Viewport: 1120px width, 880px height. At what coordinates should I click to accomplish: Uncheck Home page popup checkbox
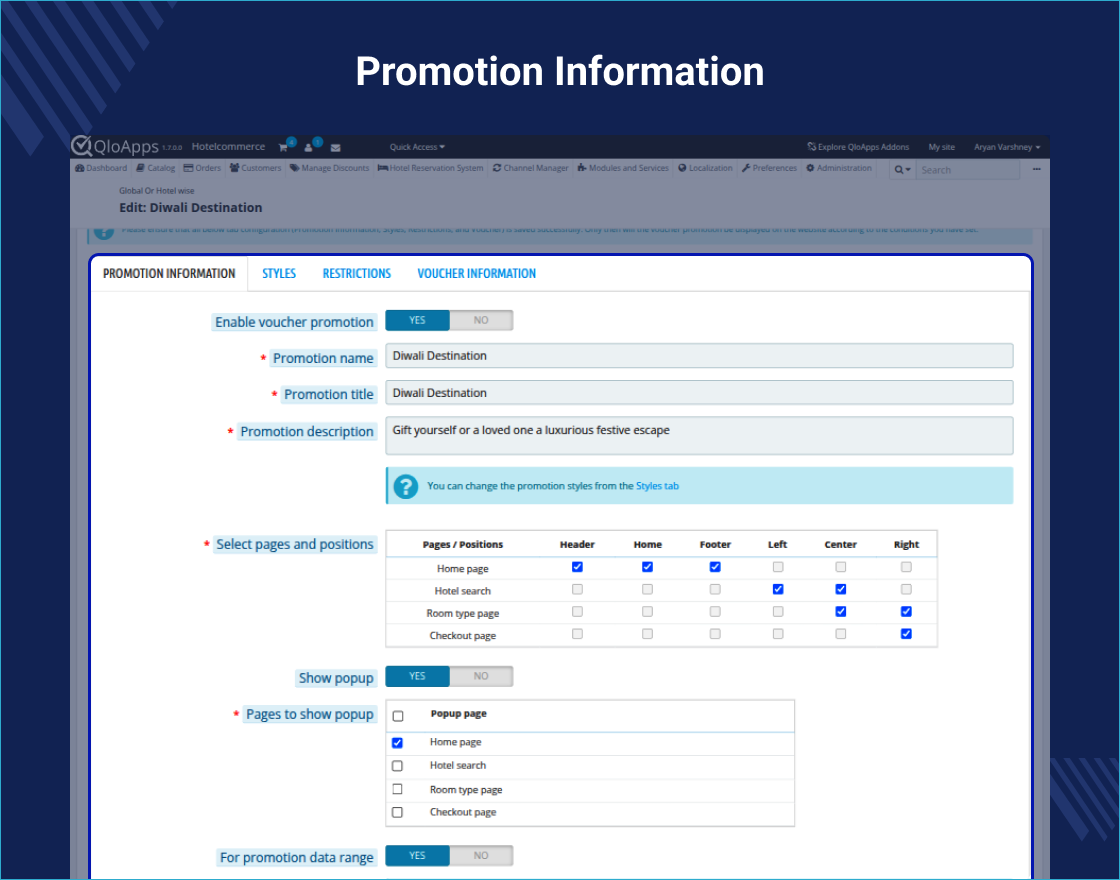pos(397,743)
